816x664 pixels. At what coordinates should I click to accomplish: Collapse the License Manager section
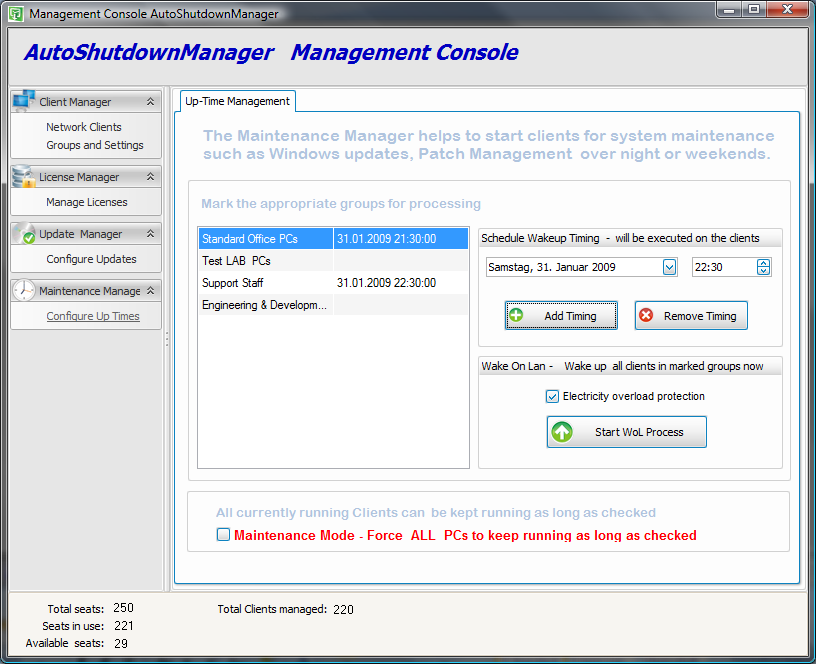pos(150,177)
